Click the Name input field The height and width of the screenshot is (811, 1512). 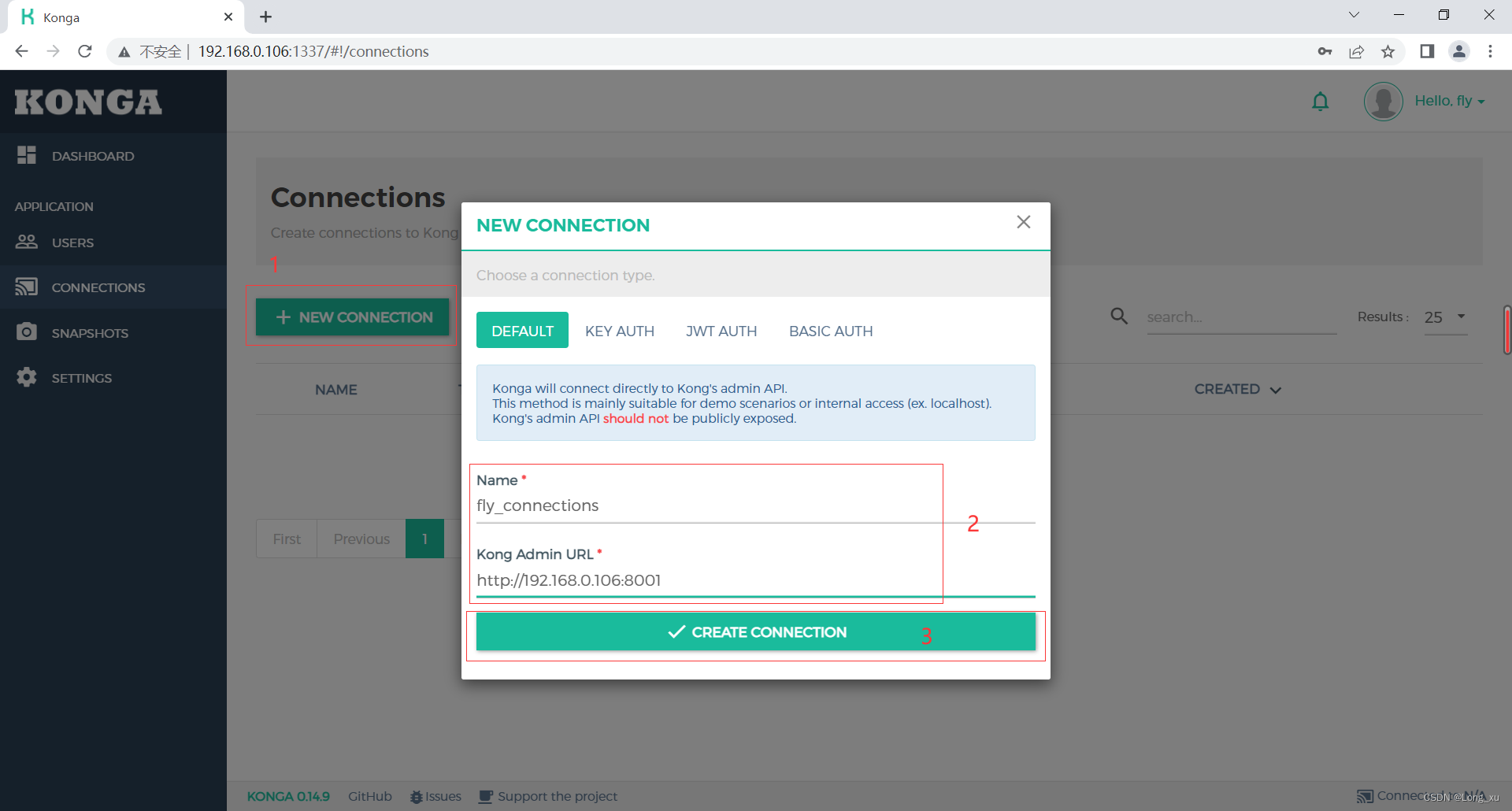pos(756,505)
